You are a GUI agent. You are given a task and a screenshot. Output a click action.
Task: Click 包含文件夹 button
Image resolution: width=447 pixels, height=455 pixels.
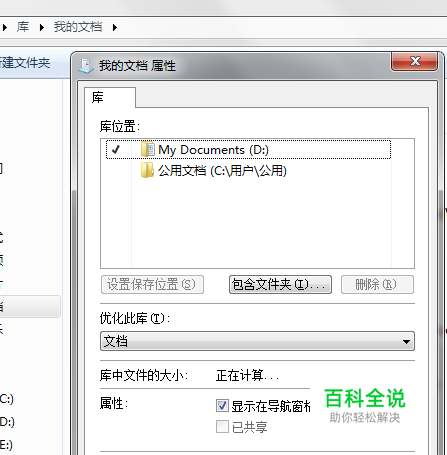pos(280,284)
